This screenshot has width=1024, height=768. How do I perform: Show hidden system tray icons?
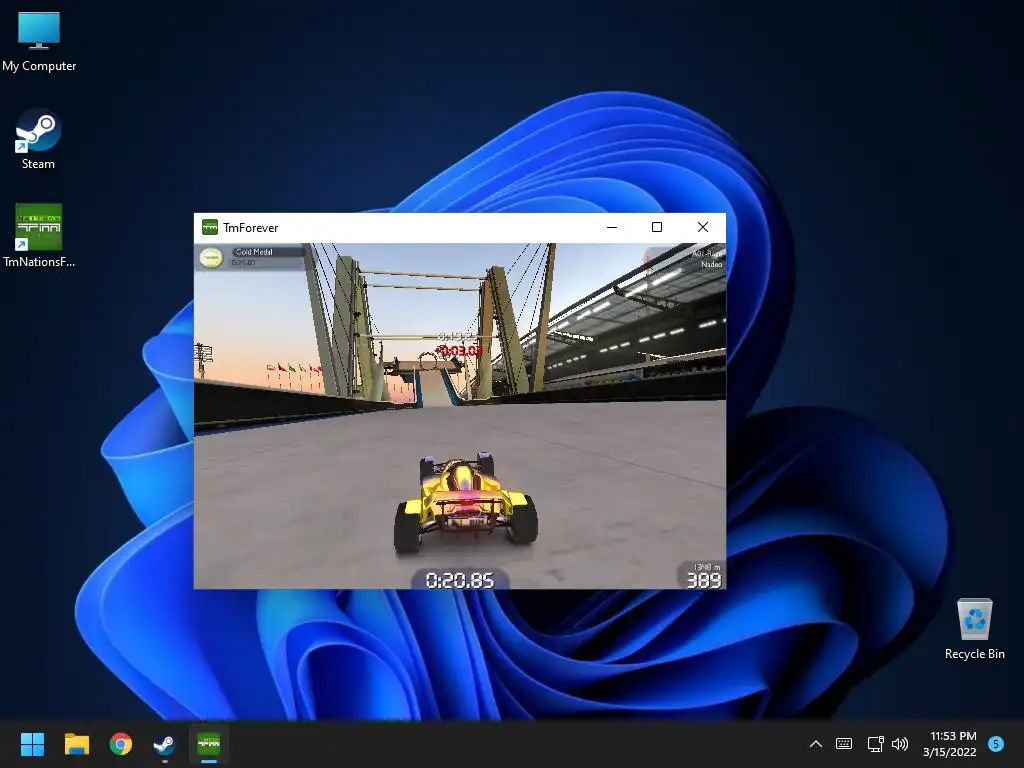816,744
